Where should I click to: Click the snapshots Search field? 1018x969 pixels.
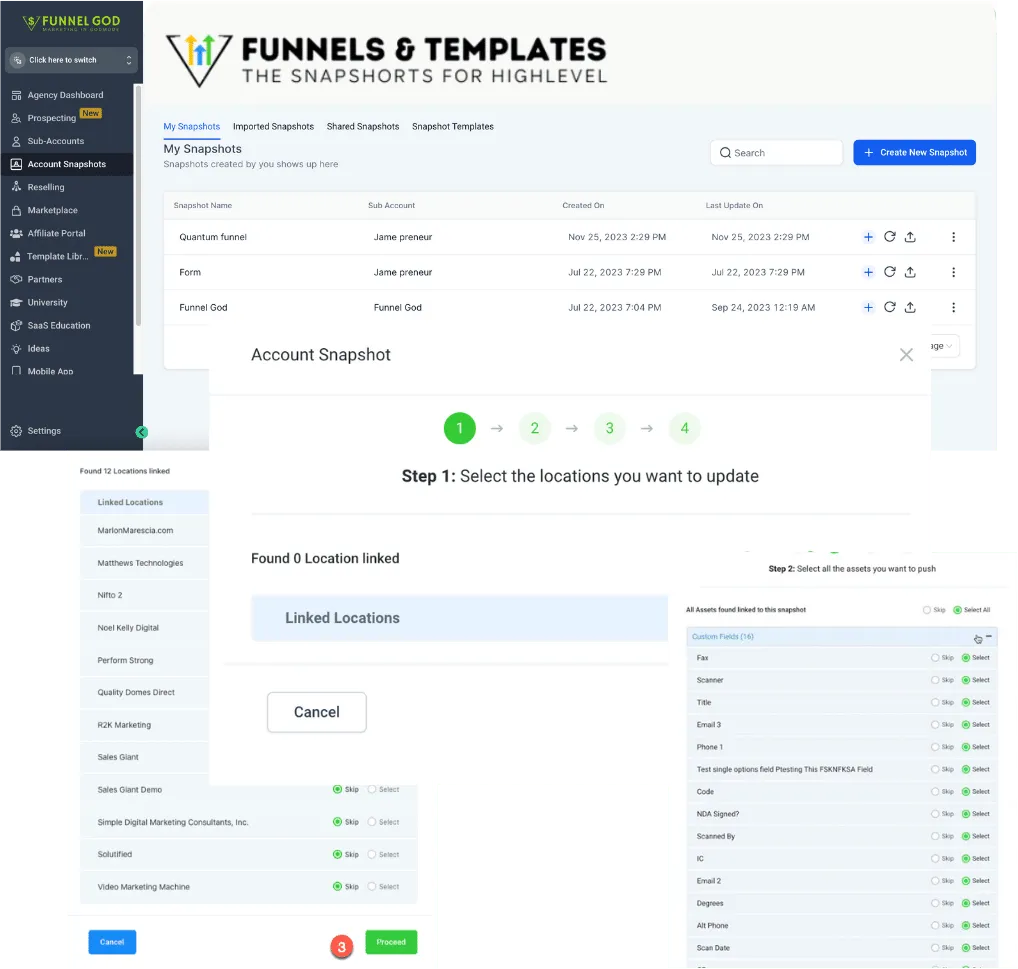[x=776, y=153]
